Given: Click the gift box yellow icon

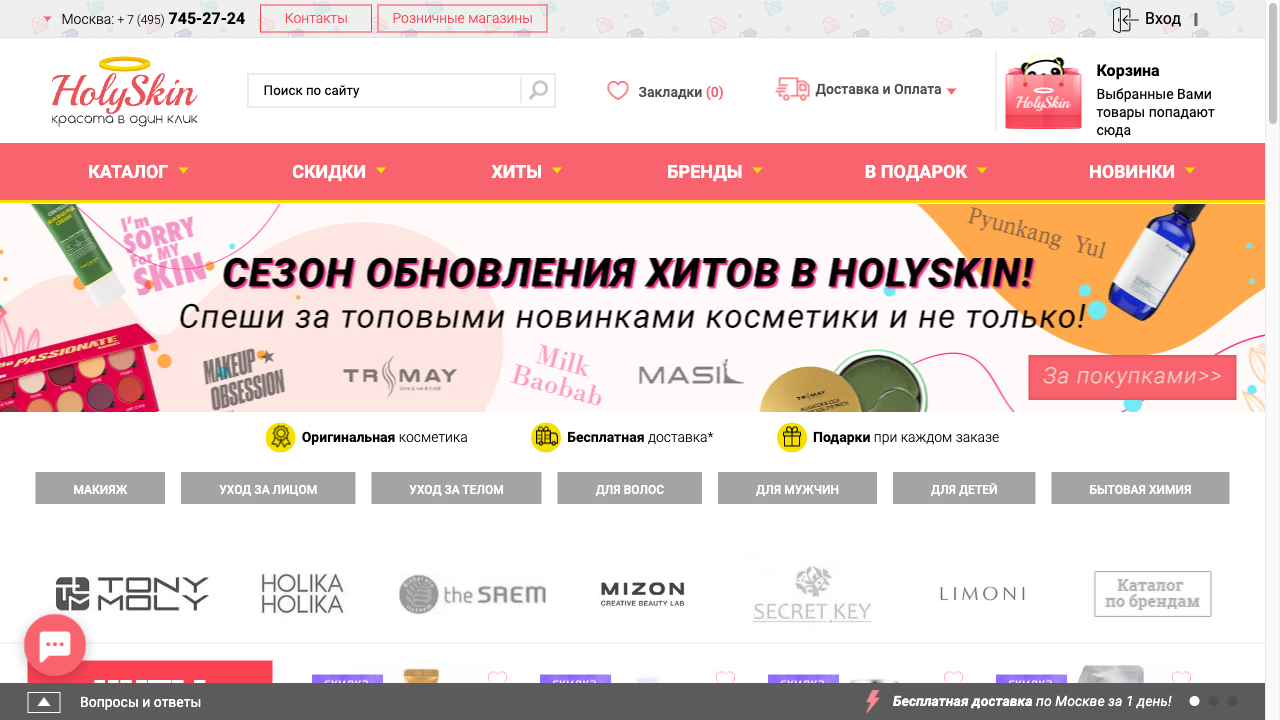Looking at the screenshot, I should coord(792,437).
